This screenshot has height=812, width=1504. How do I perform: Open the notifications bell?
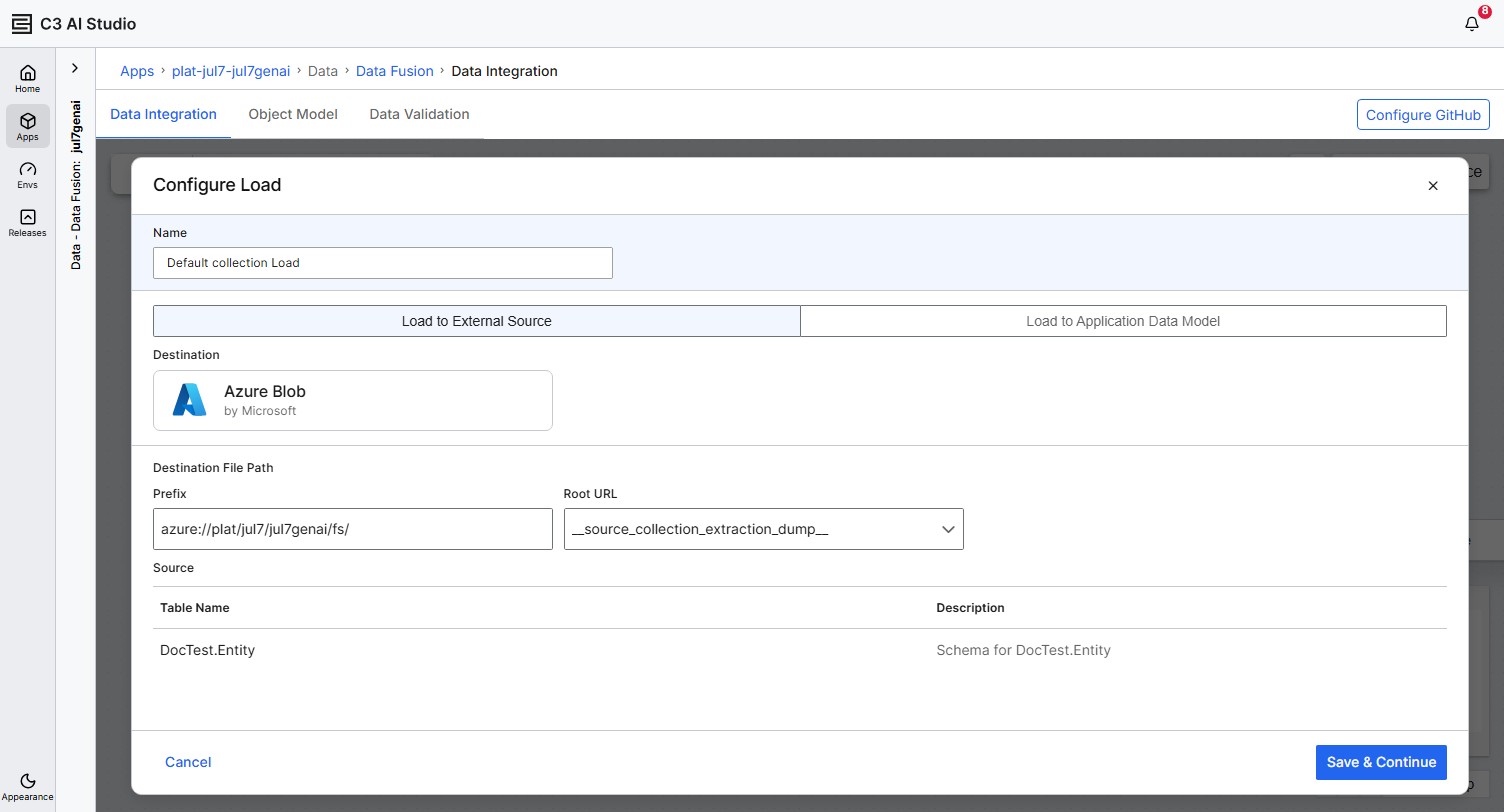click(x=1472, y=24)
